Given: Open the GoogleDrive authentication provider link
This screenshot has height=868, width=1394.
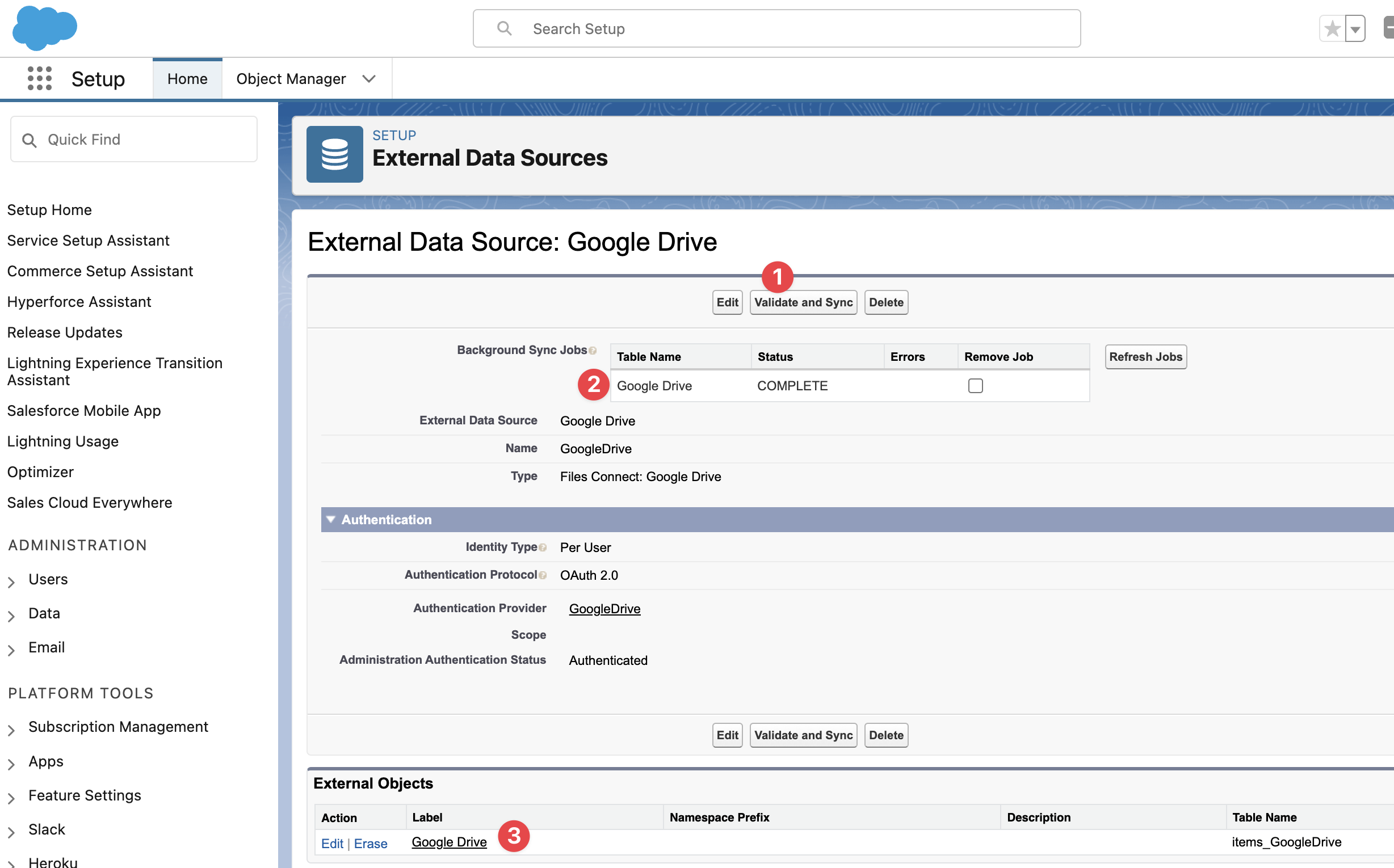Looking at the screenshot, I should tap(604, 609).
